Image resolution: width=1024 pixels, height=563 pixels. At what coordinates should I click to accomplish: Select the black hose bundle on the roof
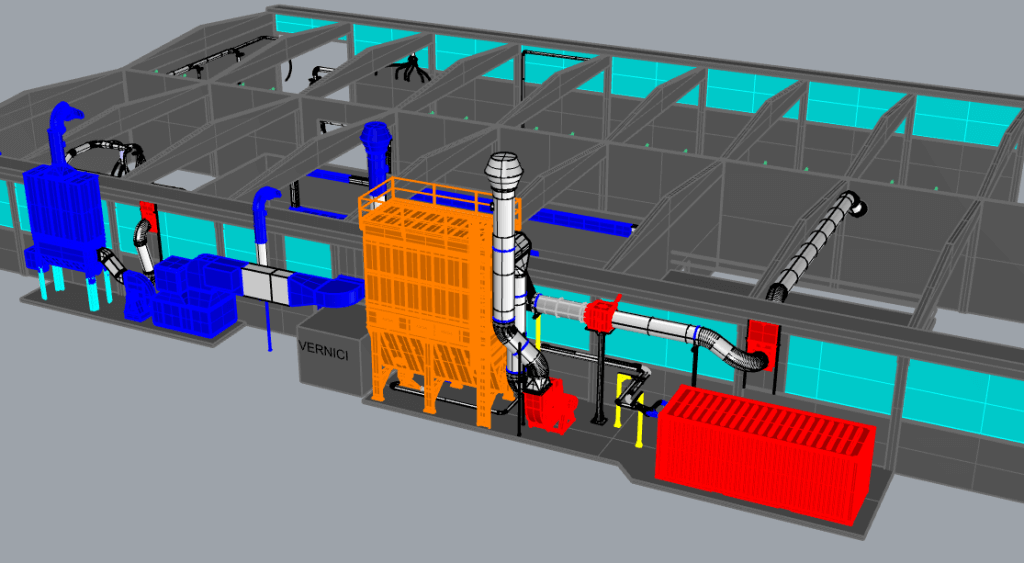click(x=408, y=69)
